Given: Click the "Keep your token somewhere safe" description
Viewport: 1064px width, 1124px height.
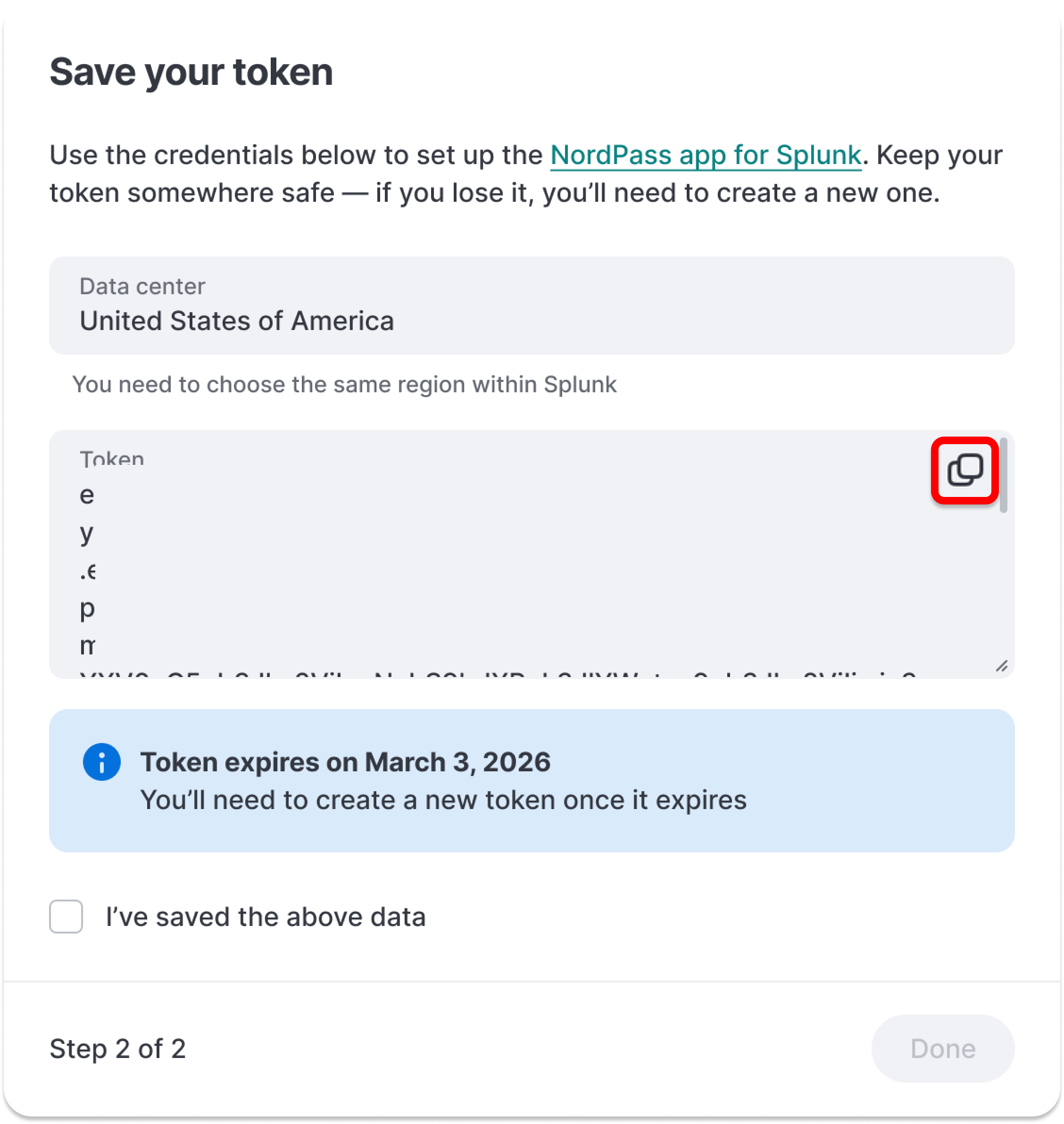Looking at the screenshot, I should point(526,174).
